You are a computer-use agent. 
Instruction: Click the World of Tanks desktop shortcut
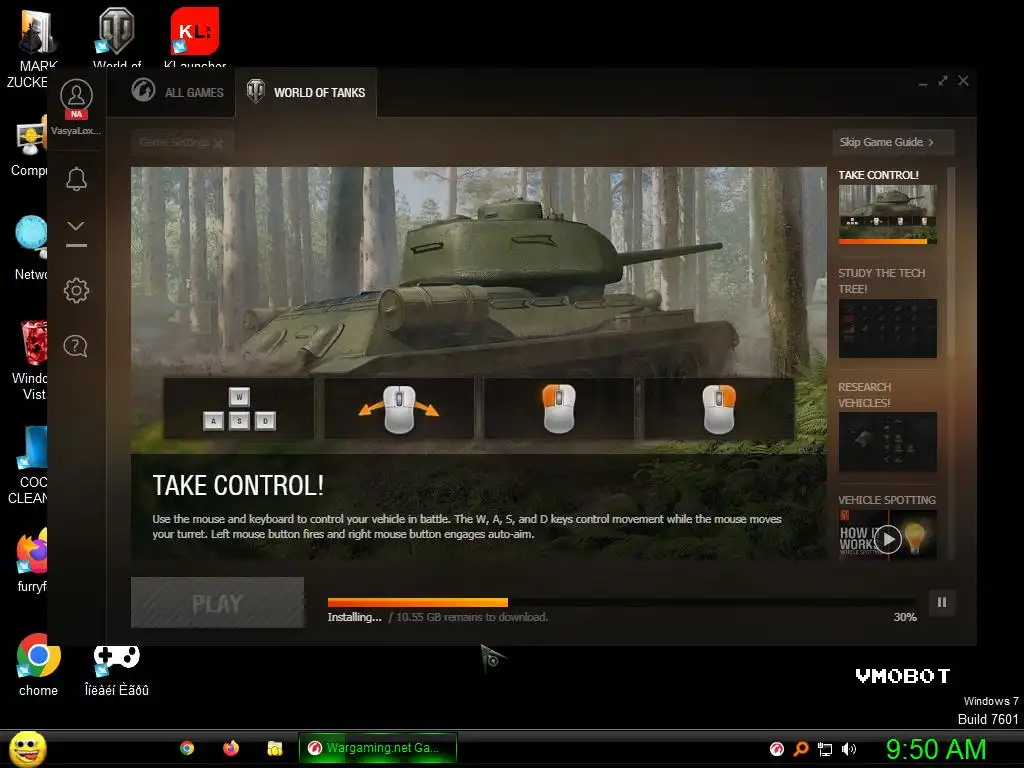coord(116,38)
